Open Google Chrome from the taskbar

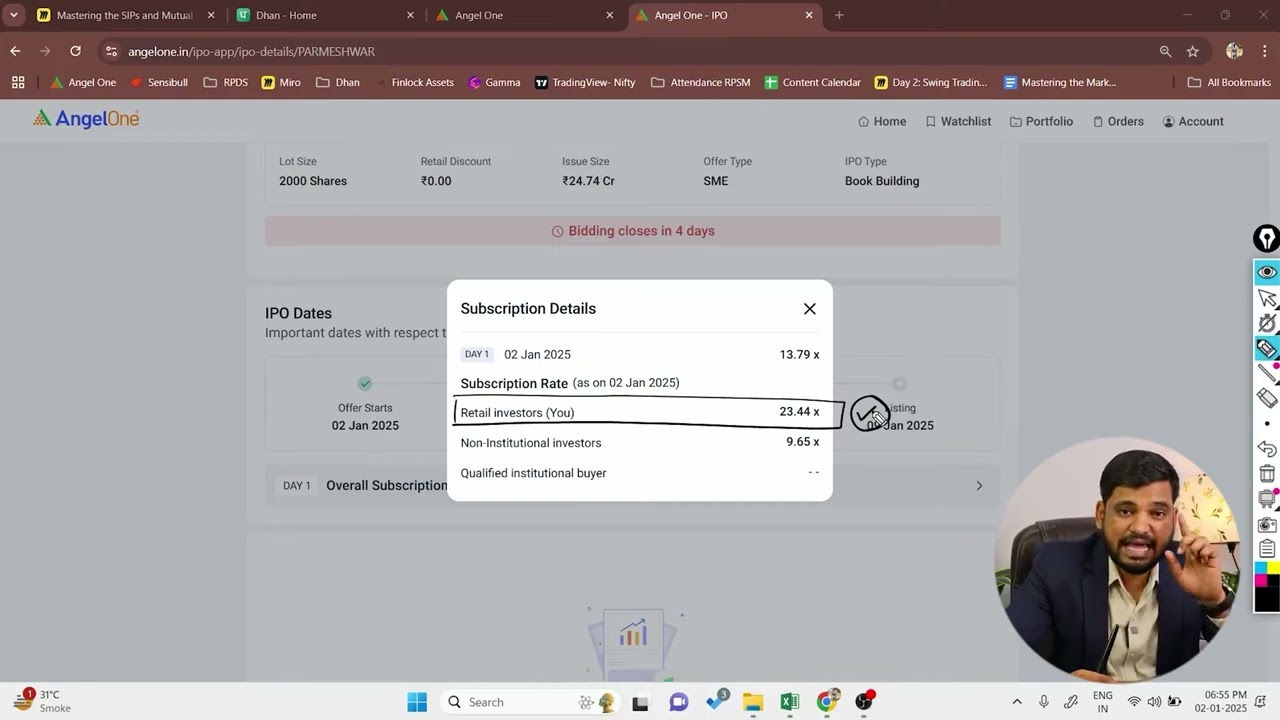click(x=827, y=702)
